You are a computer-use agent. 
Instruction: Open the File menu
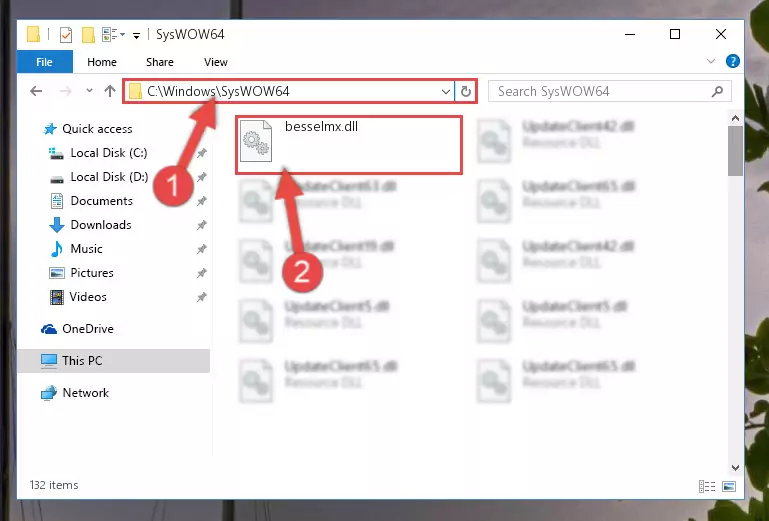[45, 62]
